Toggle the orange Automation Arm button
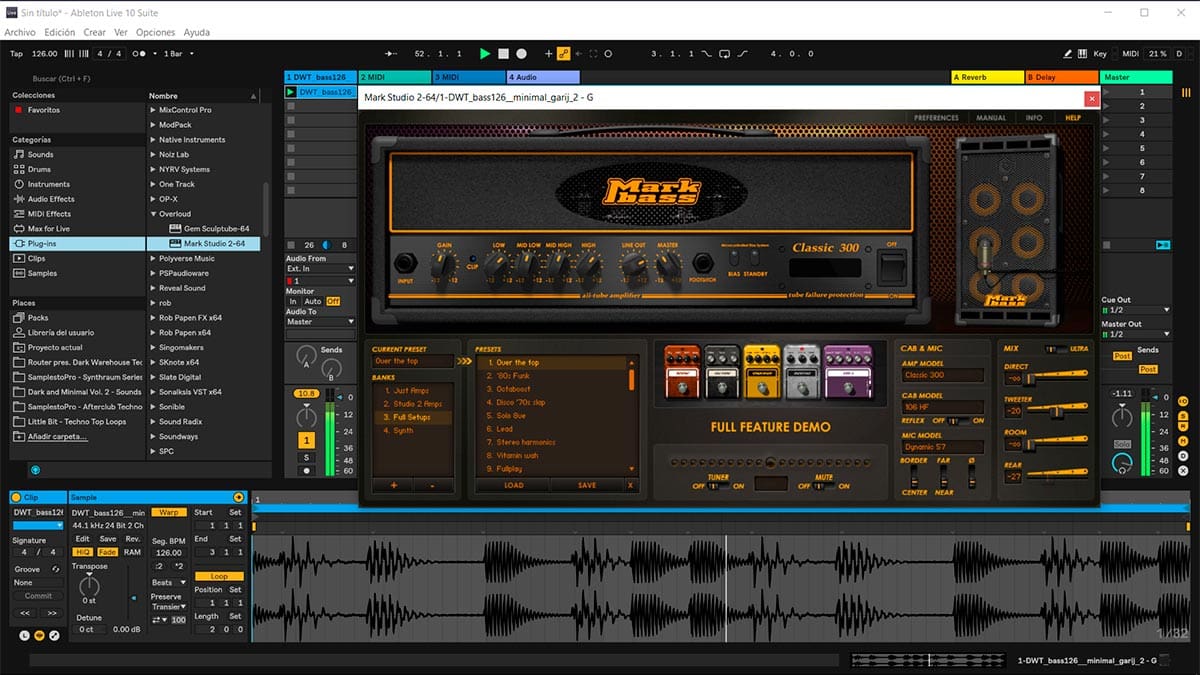 [x=563, y=53]
